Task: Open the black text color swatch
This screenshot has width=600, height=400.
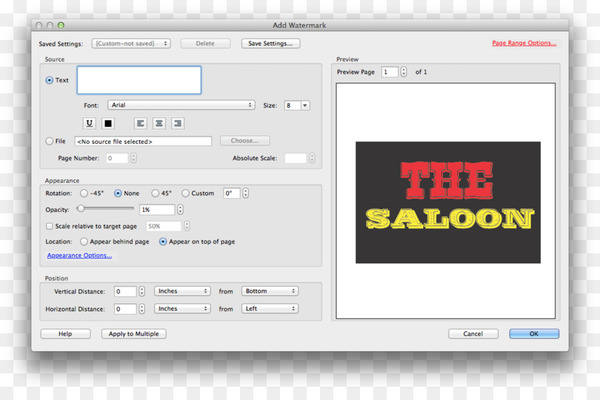Action: 108,123
